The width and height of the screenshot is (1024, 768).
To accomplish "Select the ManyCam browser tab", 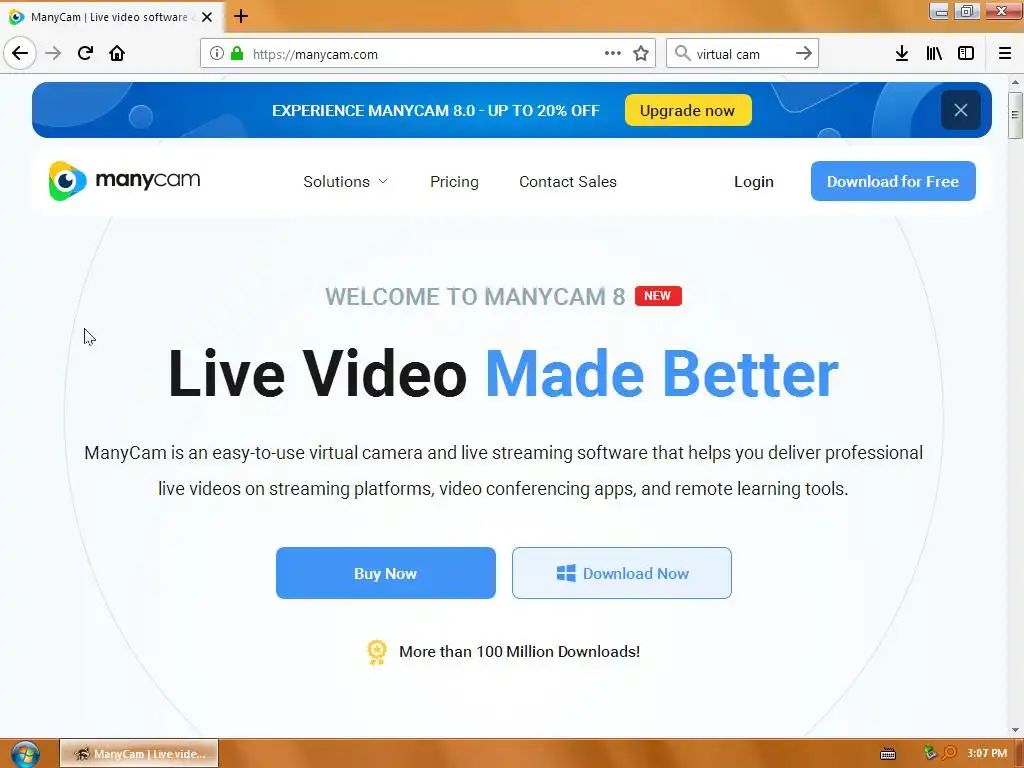I will coord(111,17).
